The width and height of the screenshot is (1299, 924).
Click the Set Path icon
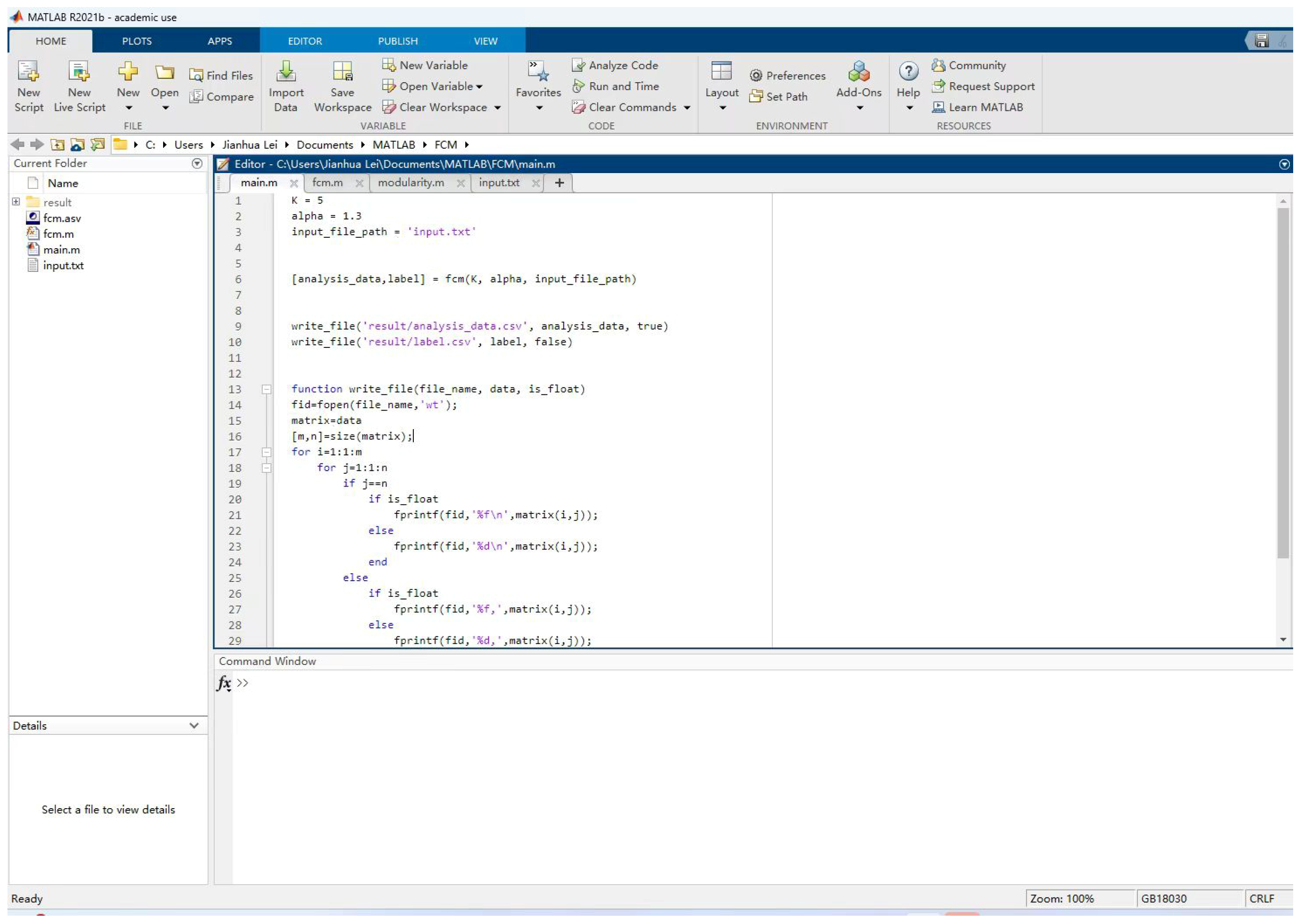(756, 97)
